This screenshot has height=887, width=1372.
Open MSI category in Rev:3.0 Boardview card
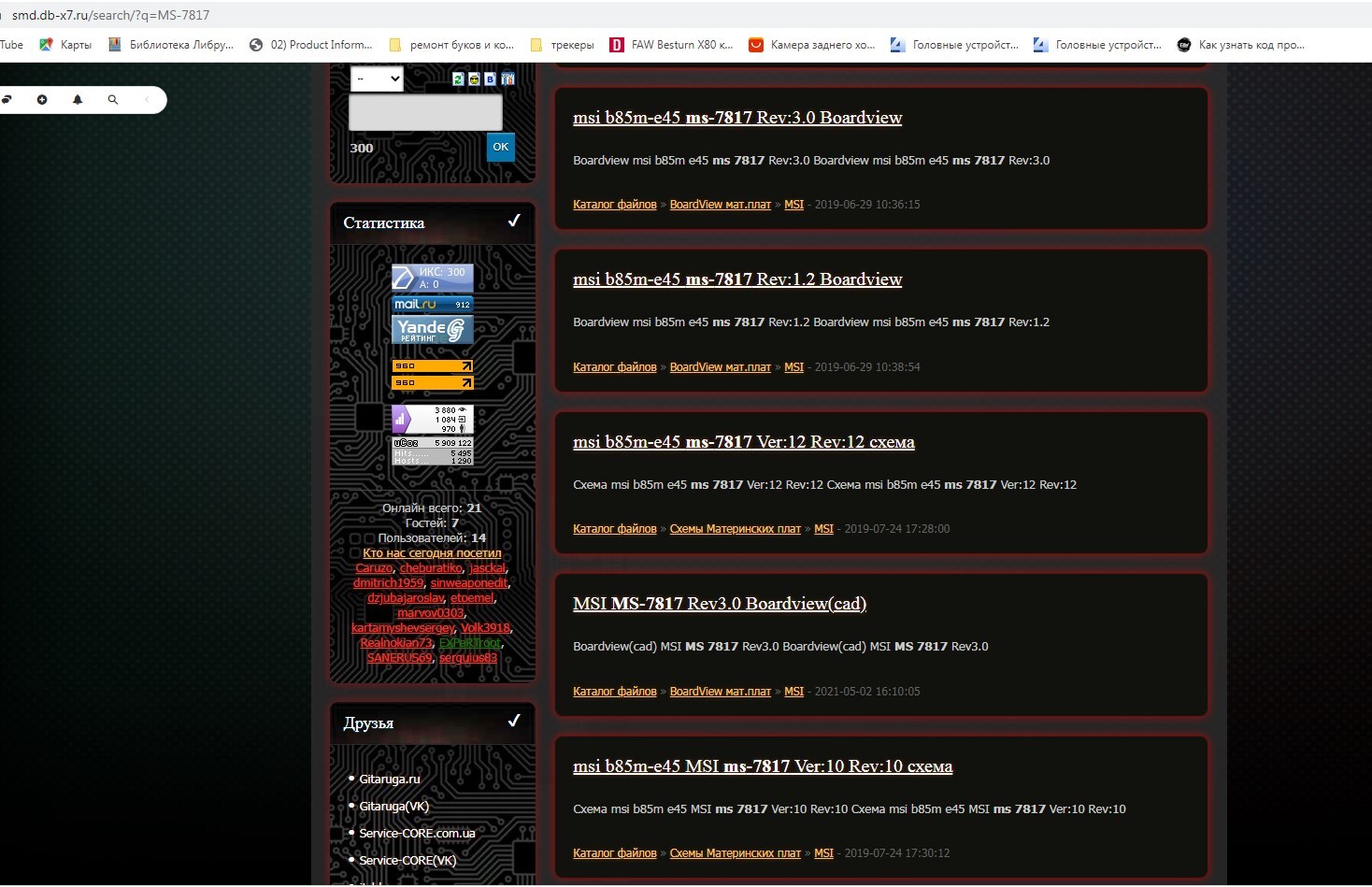[793, 205]
